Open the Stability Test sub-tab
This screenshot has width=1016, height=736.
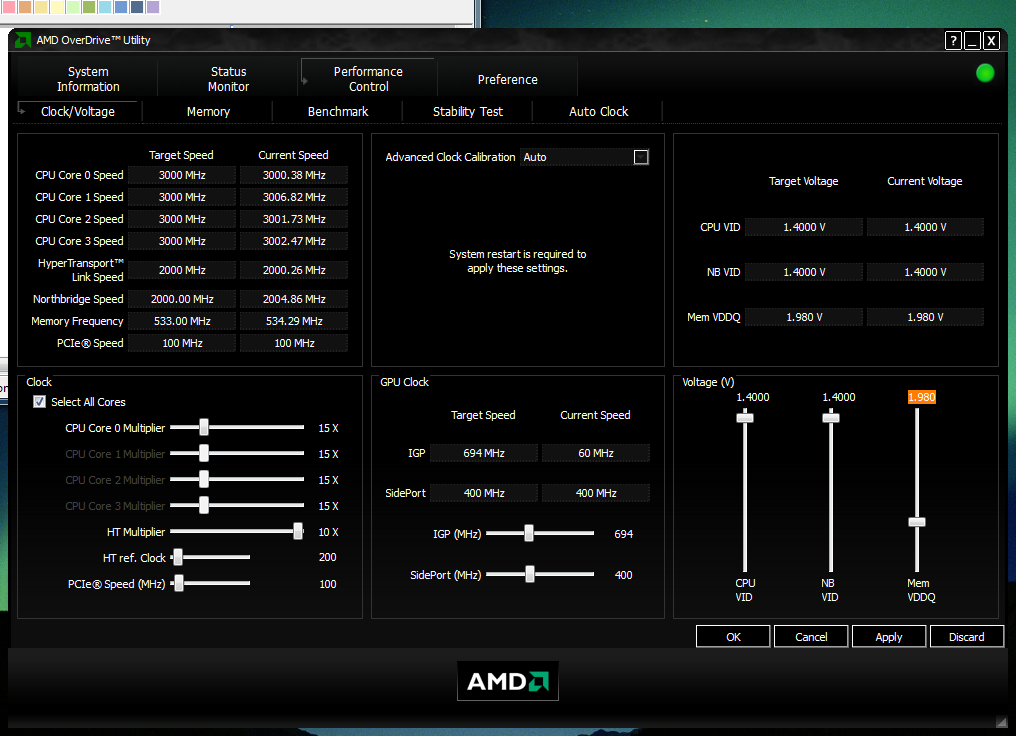click(x=467, y=111)
